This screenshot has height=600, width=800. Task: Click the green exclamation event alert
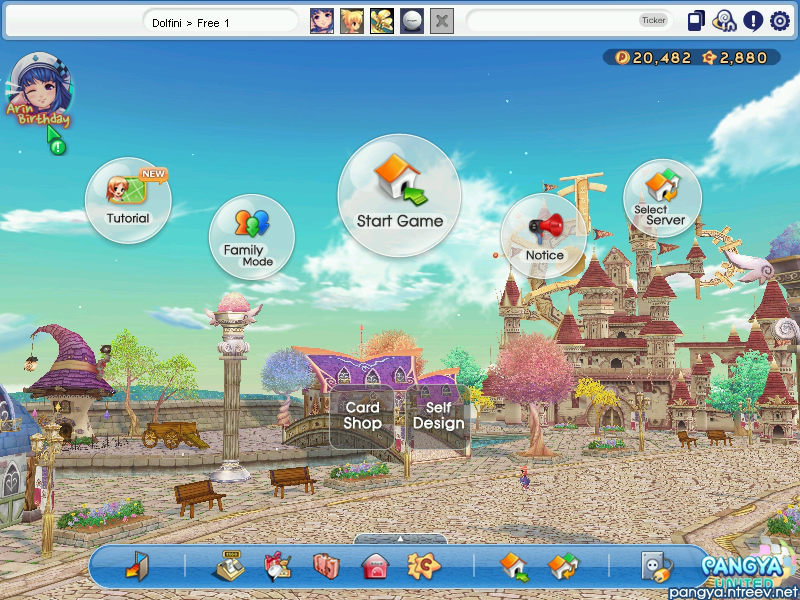click(58, 148)
